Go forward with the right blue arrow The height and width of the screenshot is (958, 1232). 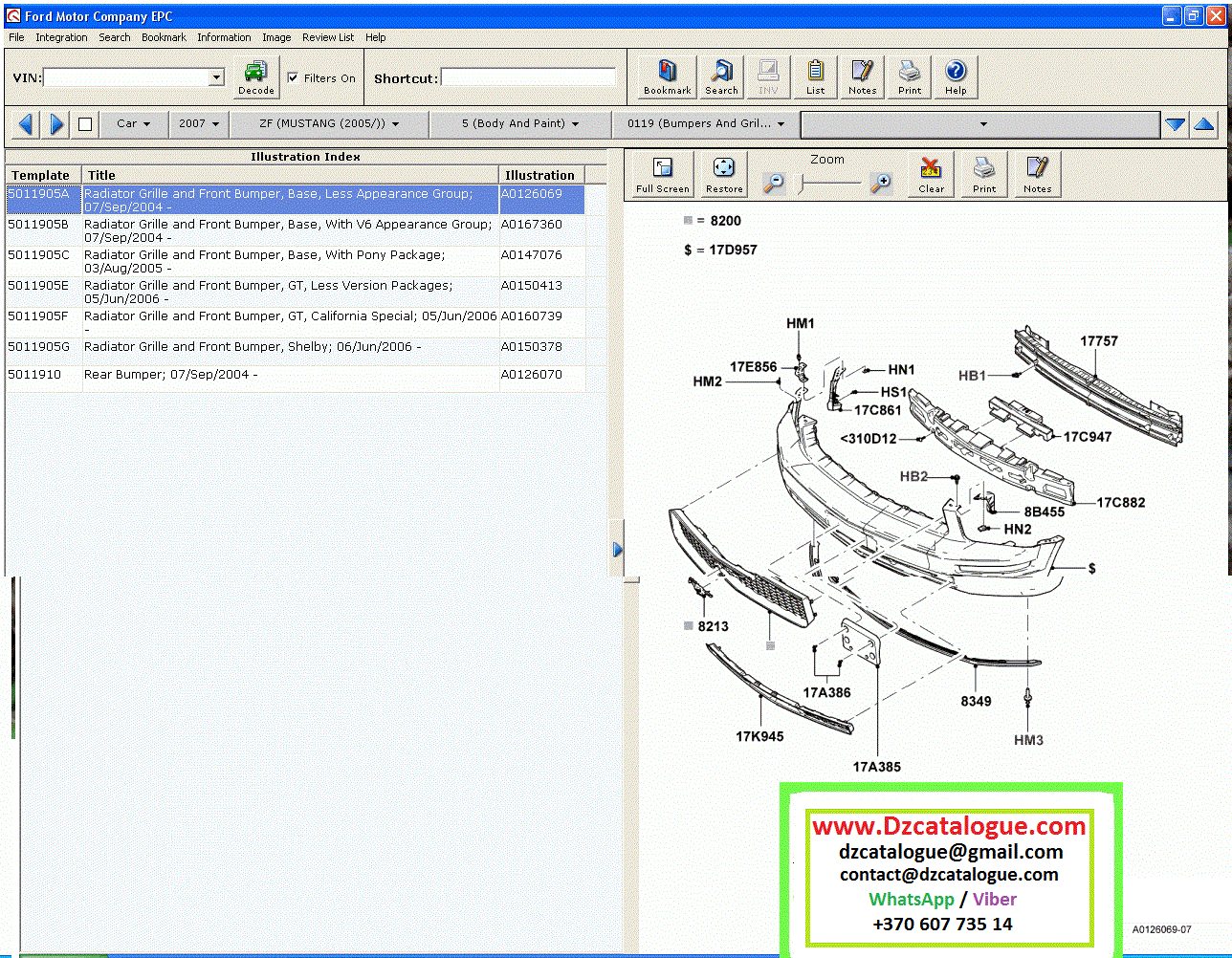tap(56, 123)
